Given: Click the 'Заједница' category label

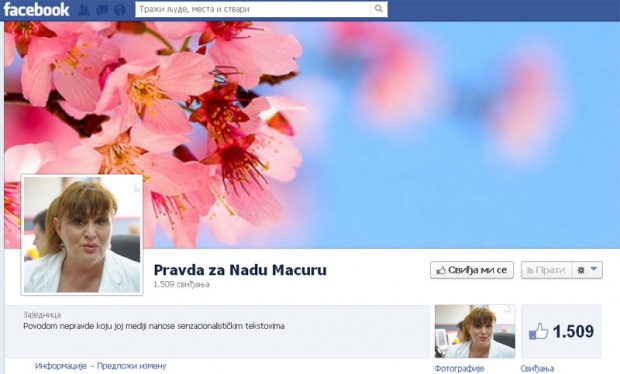Looking at the screenshot, I should 42,315.
